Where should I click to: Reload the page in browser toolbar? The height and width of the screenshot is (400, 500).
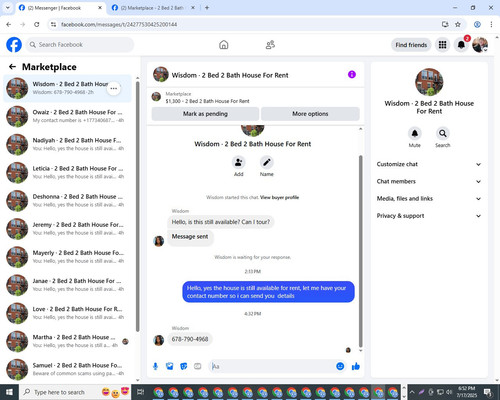(37, 24)
